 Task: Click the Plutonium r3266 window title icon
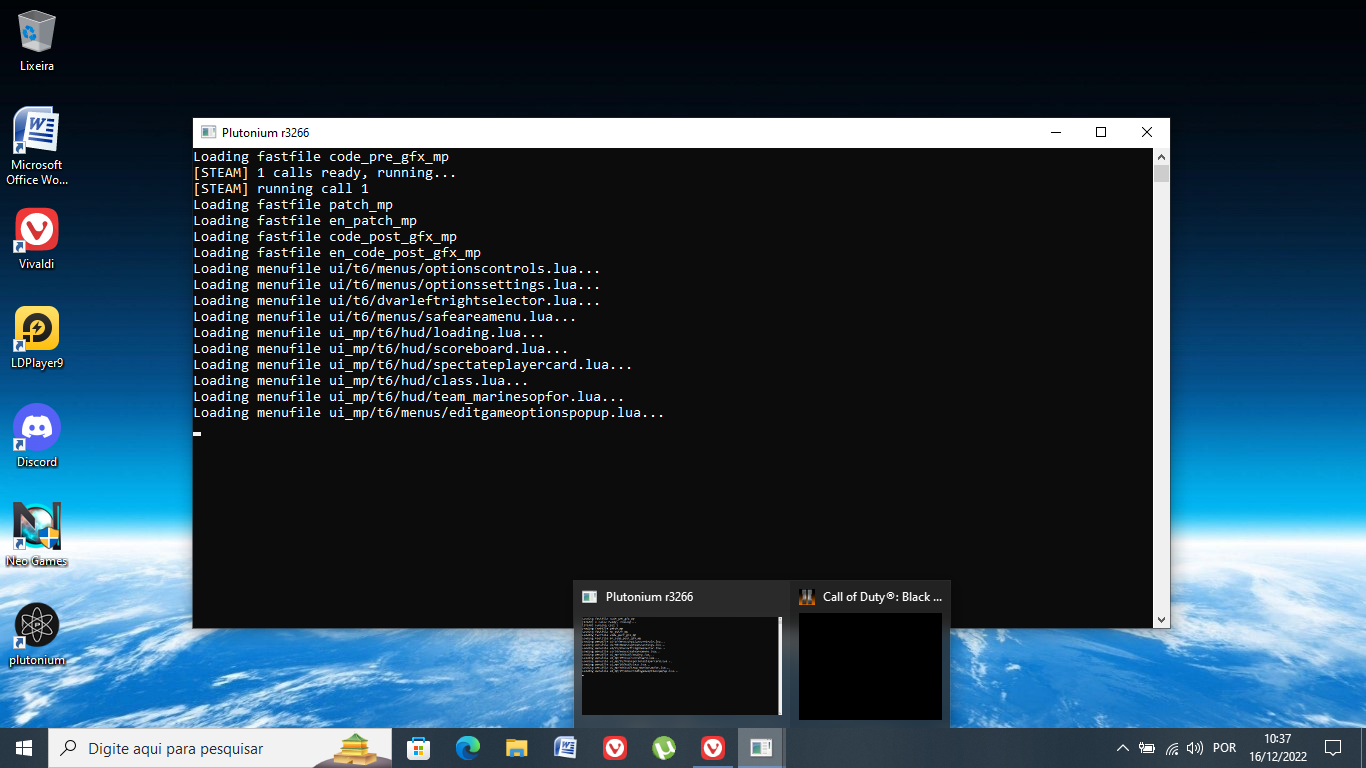tap(208, 132)
